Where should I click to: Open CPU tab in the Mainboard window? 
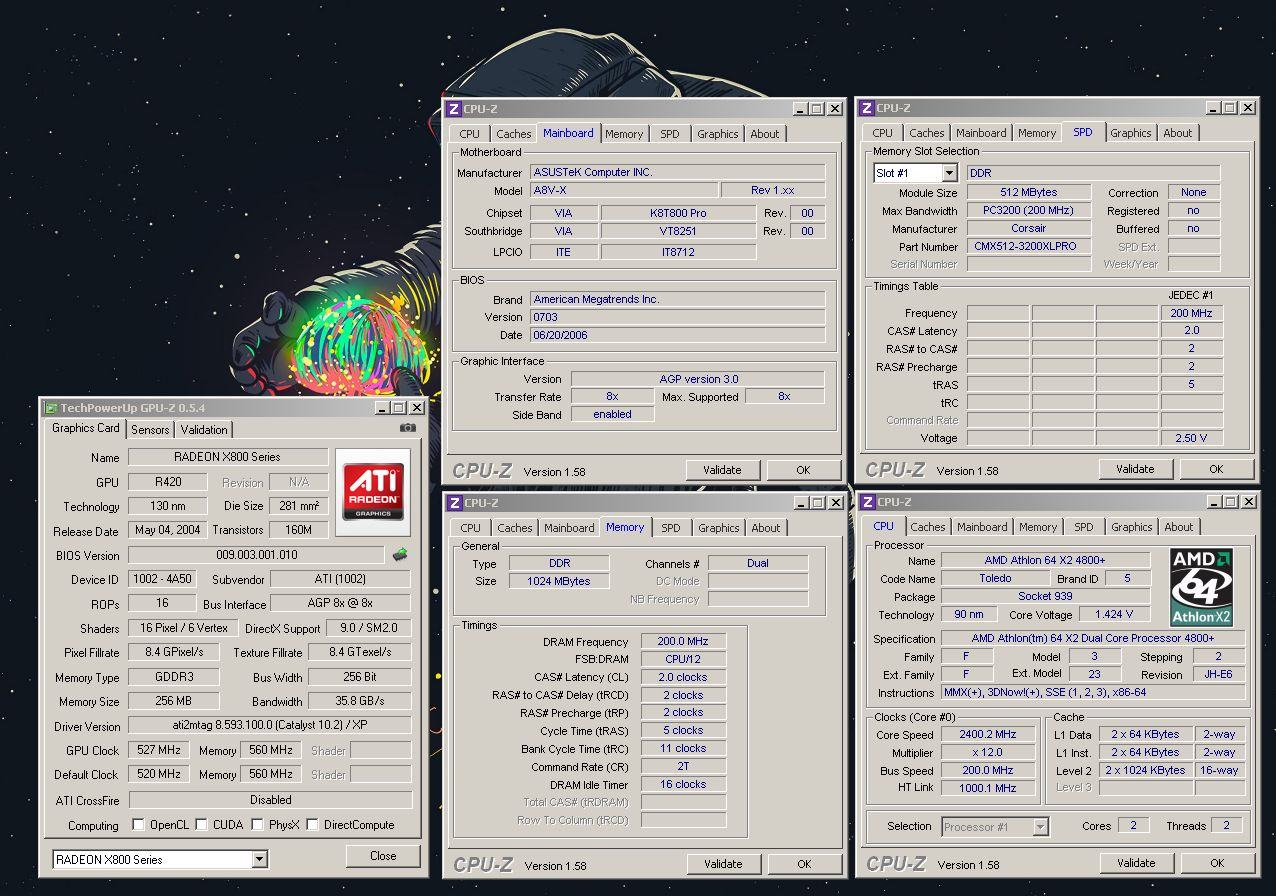(x=470, y=134)
